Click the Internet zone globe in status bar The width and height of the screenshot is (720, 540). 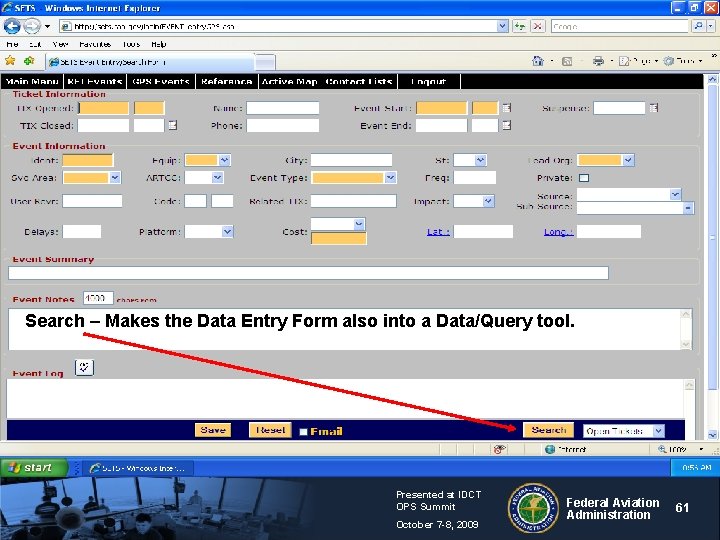[x=550, y=449]
